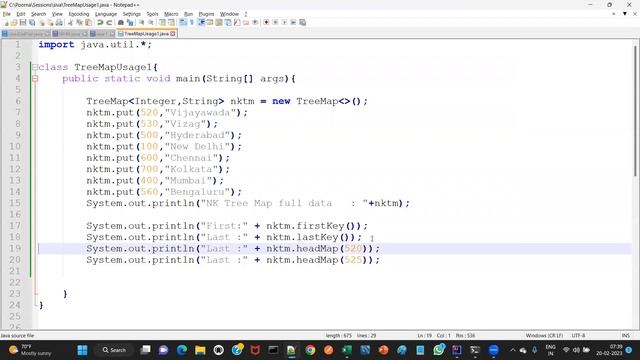
Task: Click the Copy toolbar icon
Action: tap(79, 22)
